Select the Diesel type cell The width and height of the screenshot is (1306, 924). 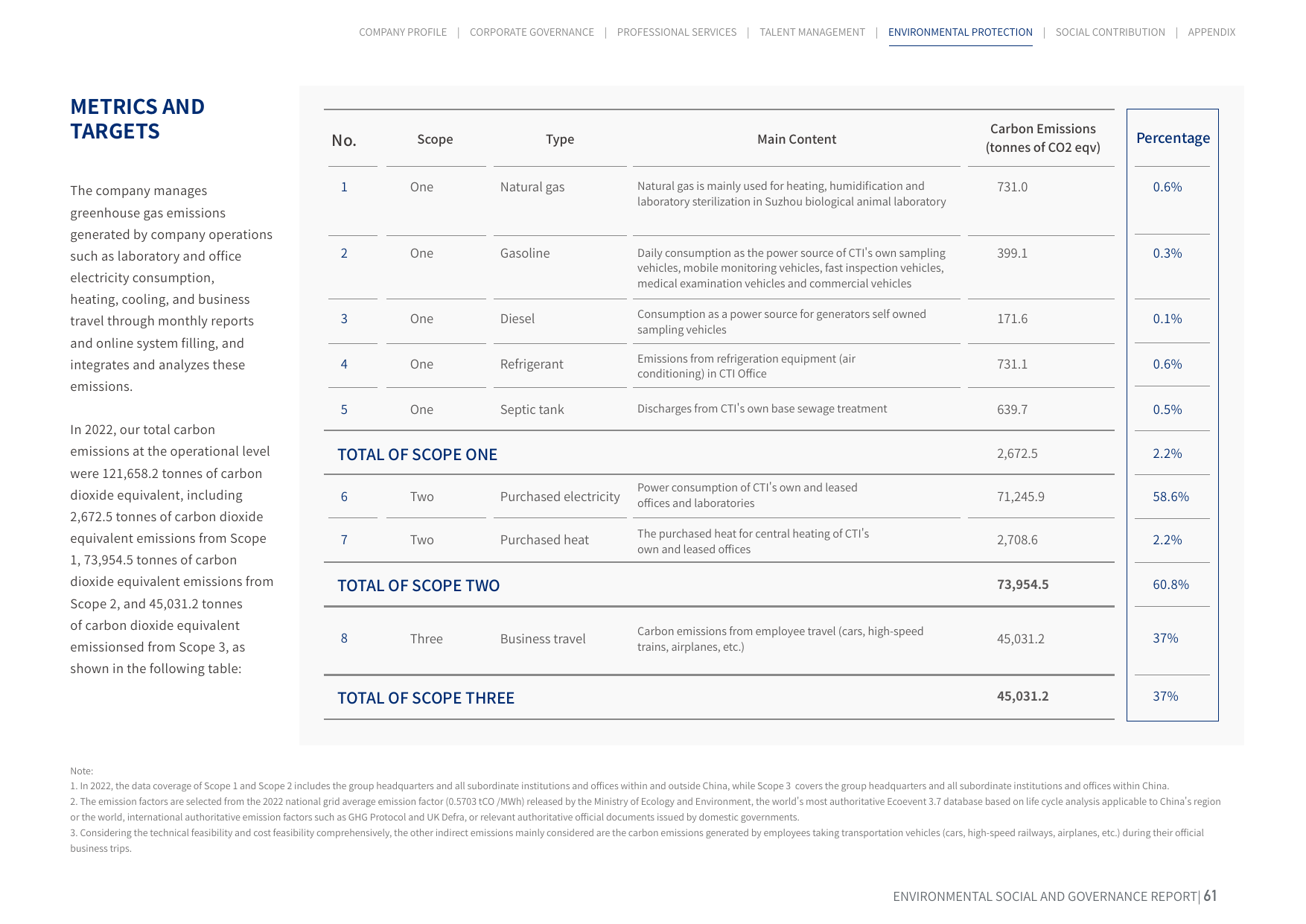pos(517,319)
